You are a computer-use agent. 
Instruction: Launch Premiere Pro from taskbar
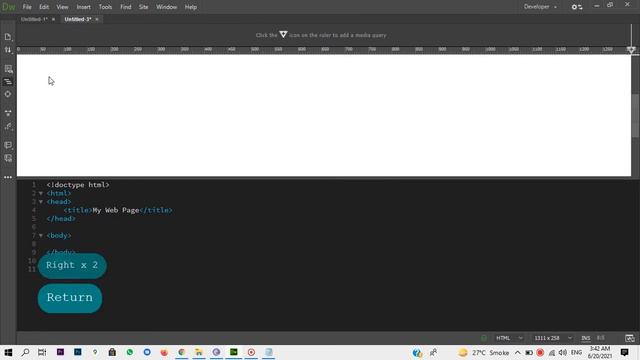60,352
